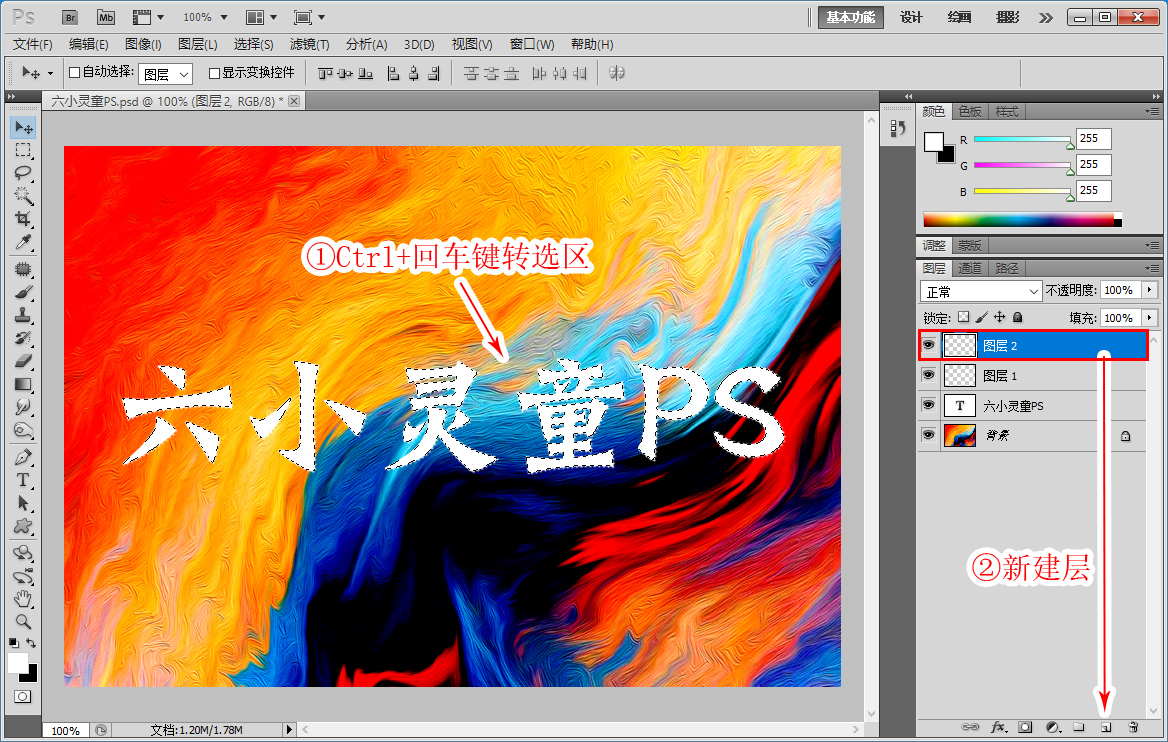
Task: Switch to the 通道 tab
Action: point(970,268)
